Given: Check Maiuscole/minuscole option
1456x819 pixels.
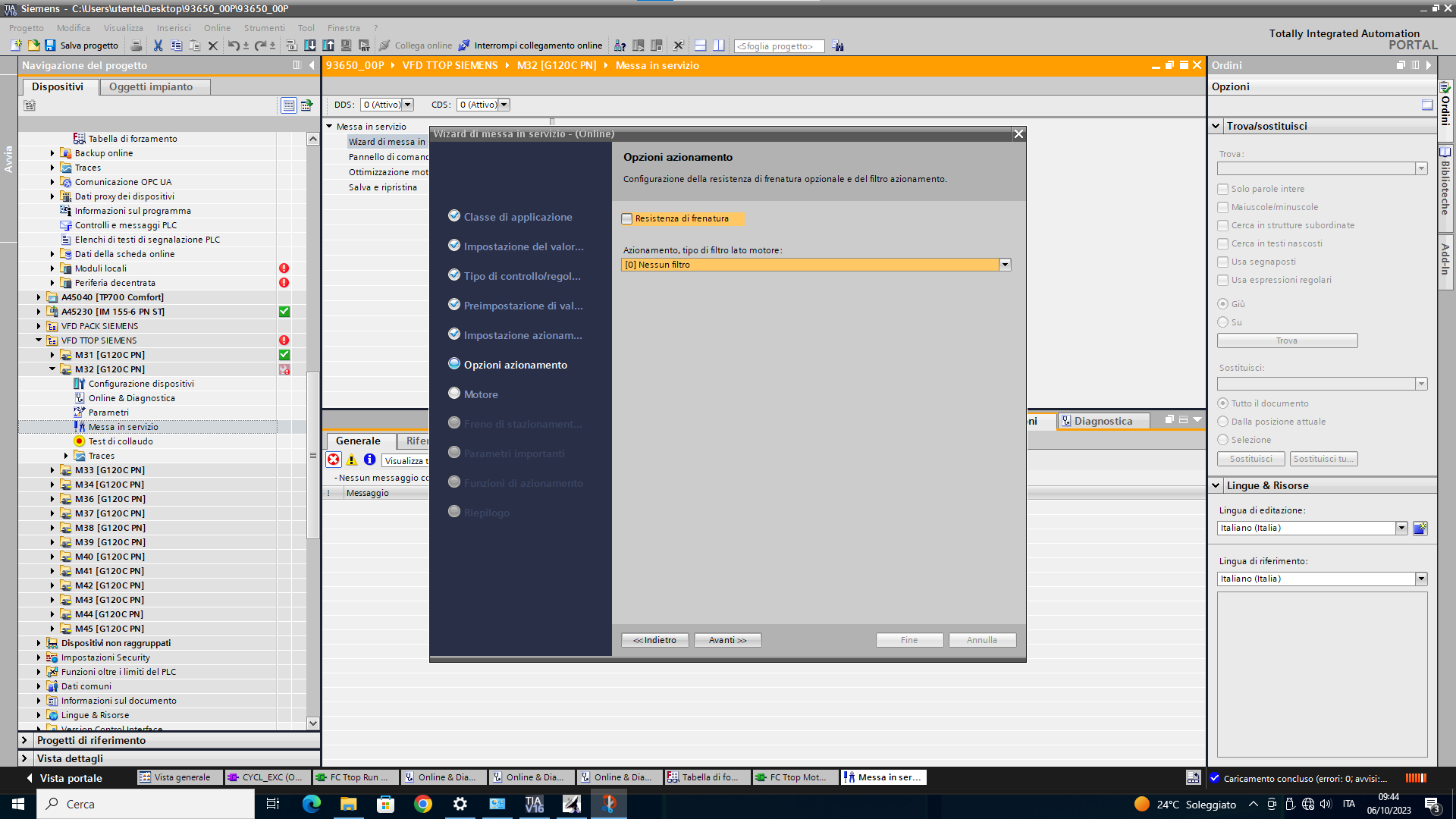Looking at the screenshot, I should (x=1222, y=207).
